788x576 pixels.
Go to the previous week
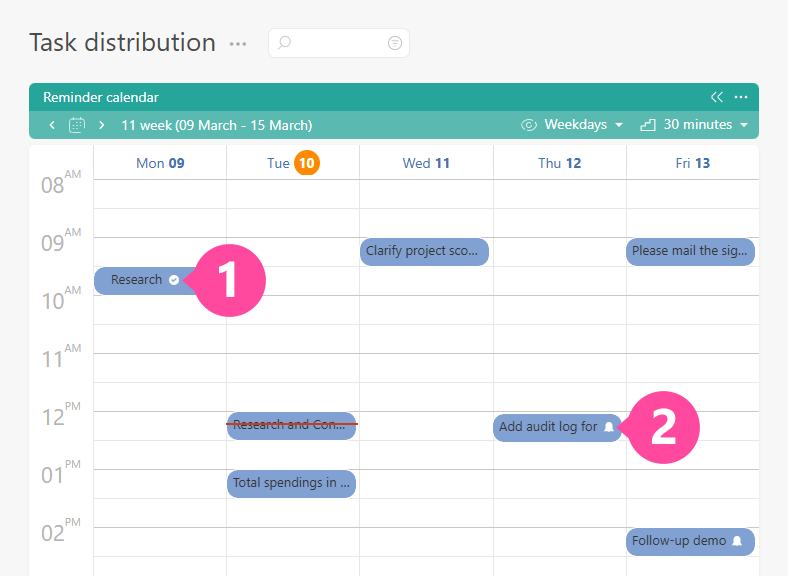click(53, 125)
